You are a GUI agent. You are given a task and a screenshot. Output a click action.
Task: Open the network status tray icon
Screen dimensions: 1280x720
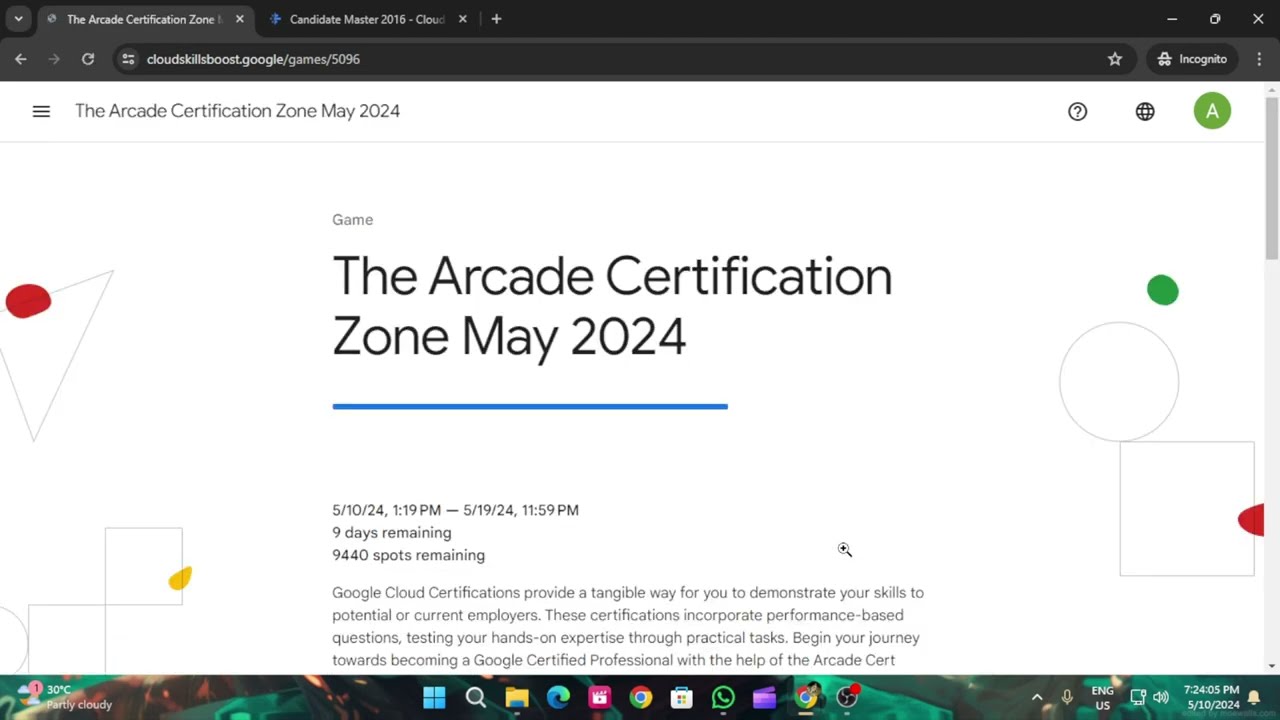pos(1138,697)
